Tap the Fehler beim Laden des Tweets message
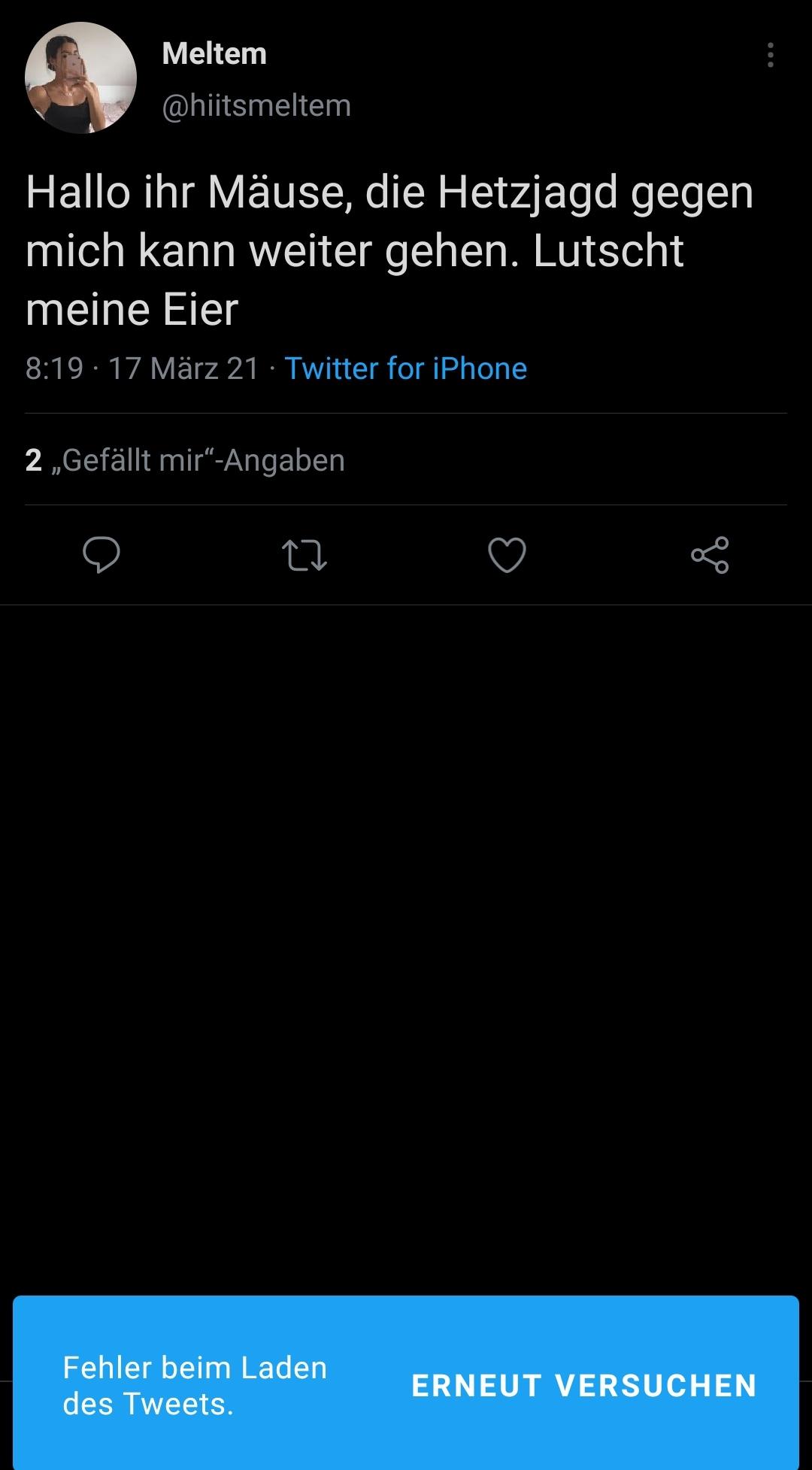Image resolution: width=812 pixels, height=1470 pixels. click(x=195, y=1385)
